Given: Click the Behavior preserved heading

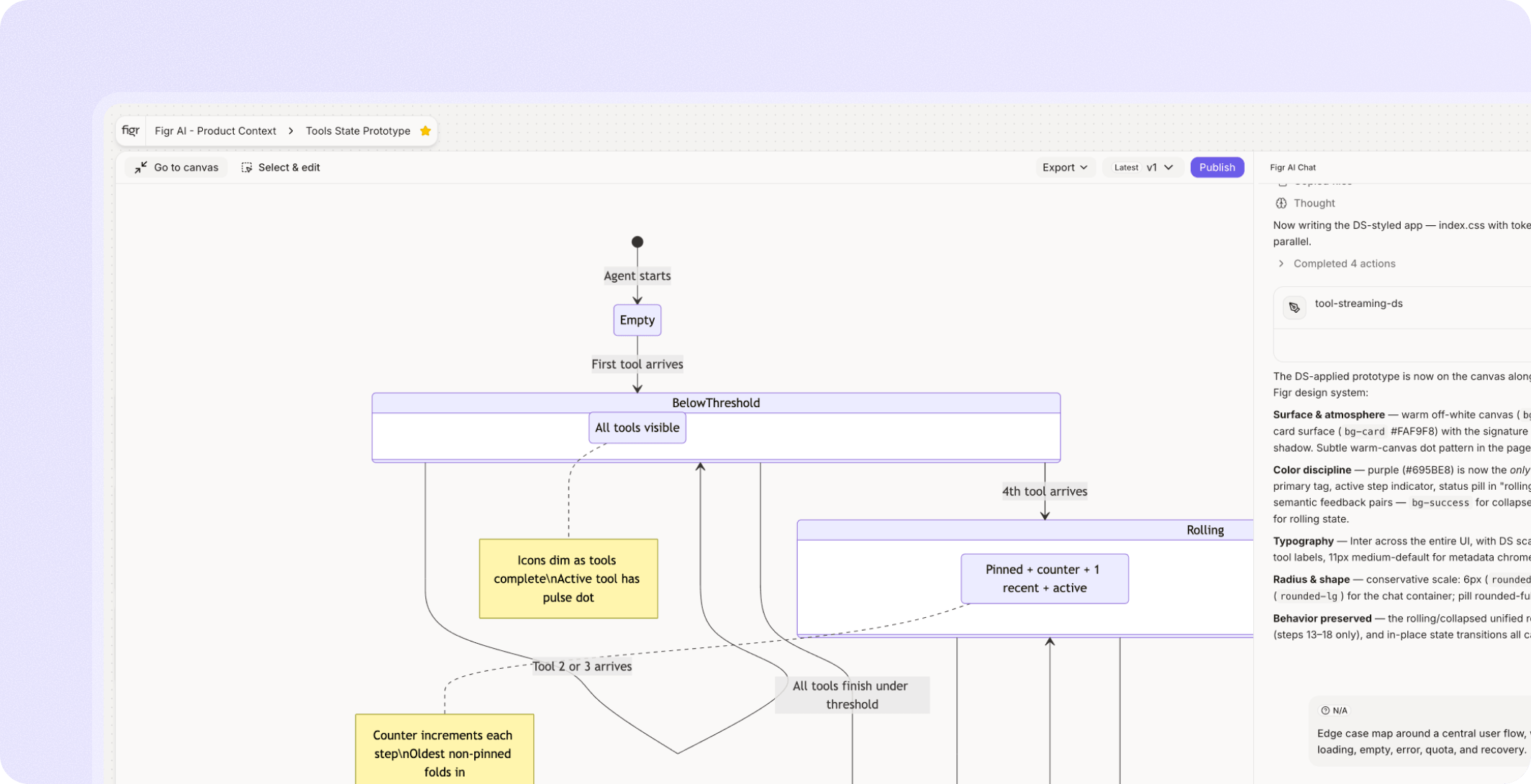Looking at the screenshot, I should 1322,619.
